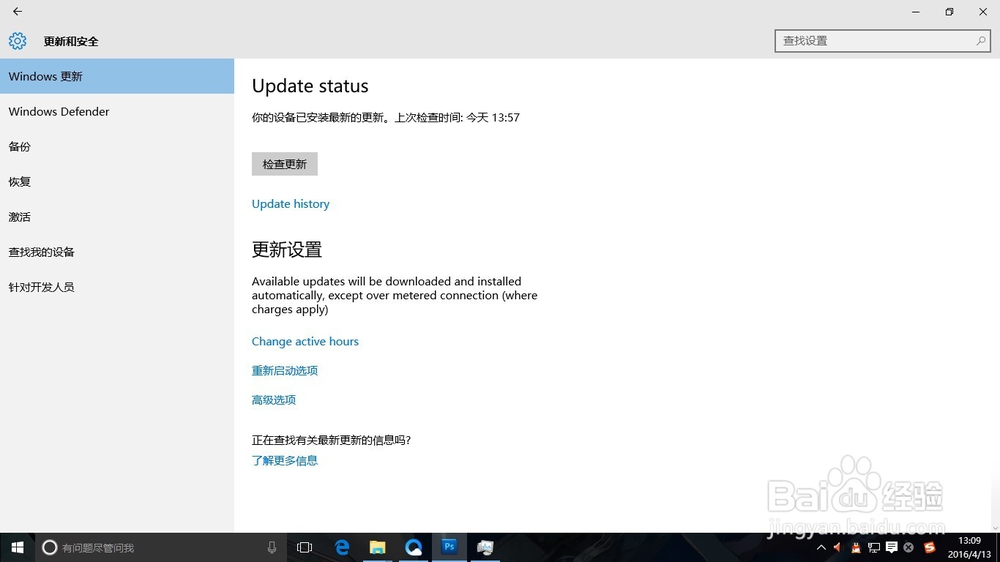Viewport: 1000px width, 562px height.
Task: Open the blue Q browser taskbar icon
Action: point(413,547)
